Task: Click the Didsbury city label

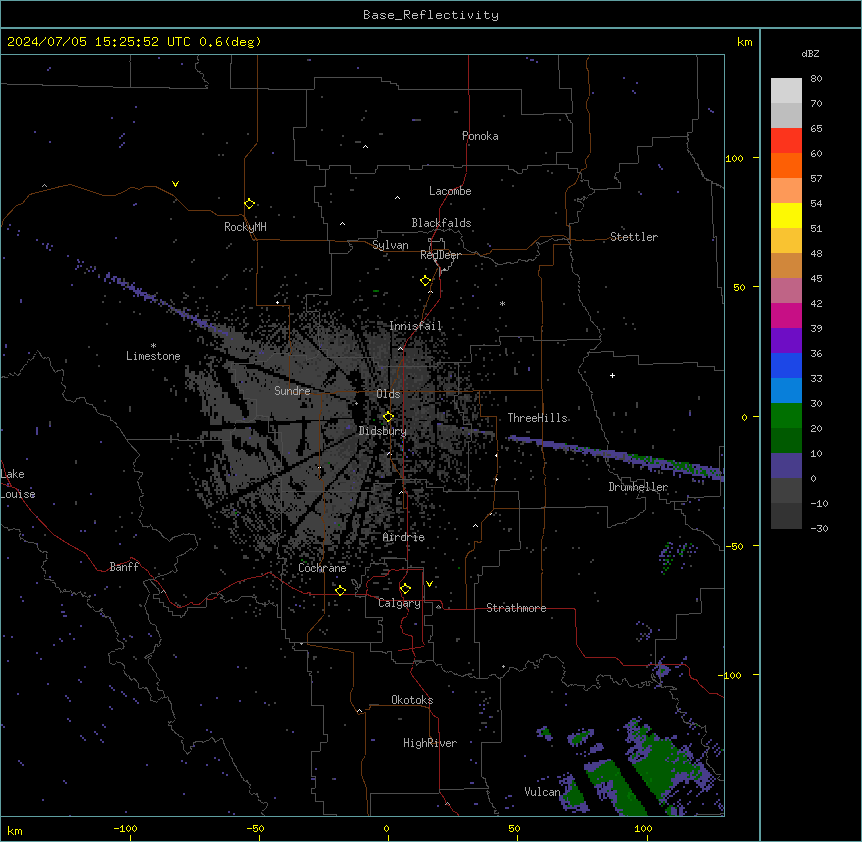Action: 383,431
